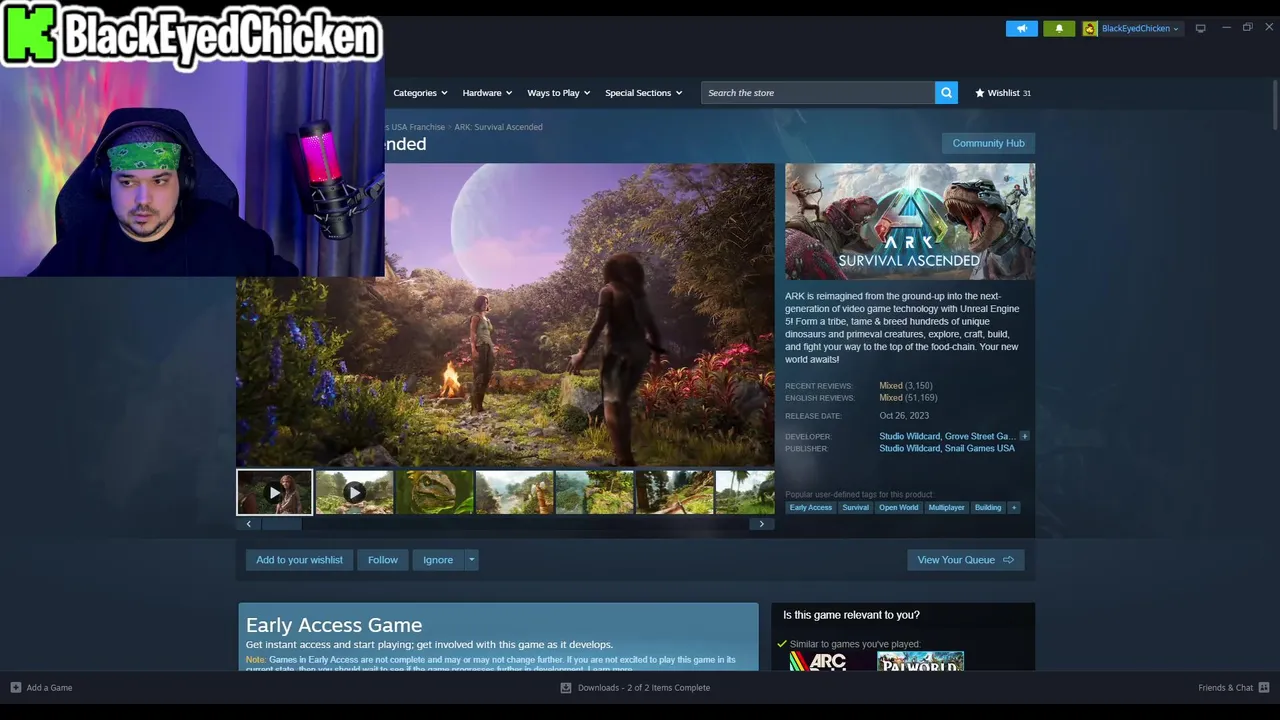The image size is (1280, 720).
Task: Open the green notifications bell
Action: point(1059,28)
